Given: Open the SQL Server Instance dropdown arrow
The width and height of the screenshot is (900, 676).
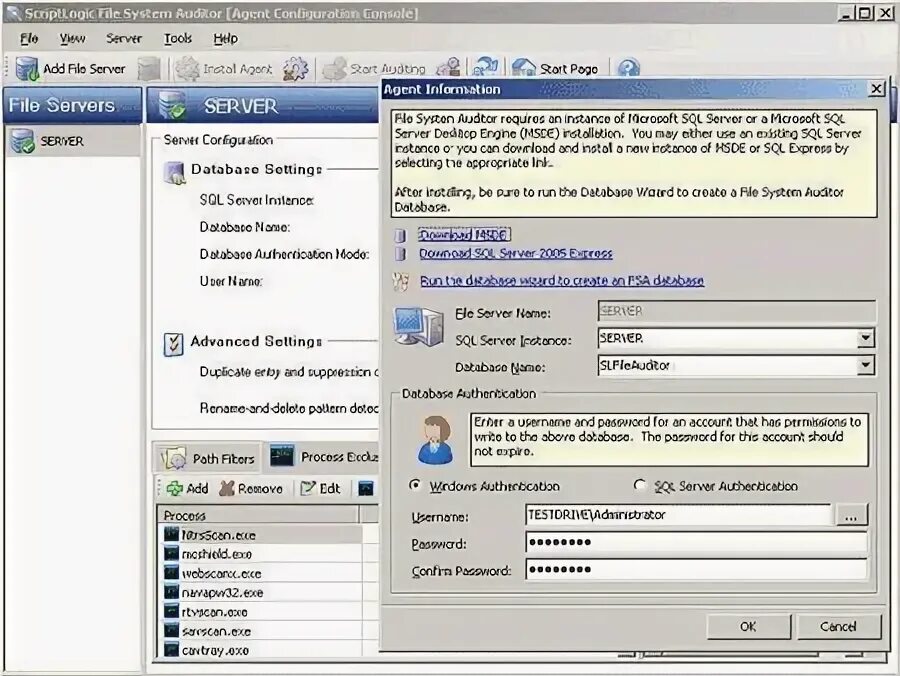Looking at the screenshot, I should [x=866, y=338].
